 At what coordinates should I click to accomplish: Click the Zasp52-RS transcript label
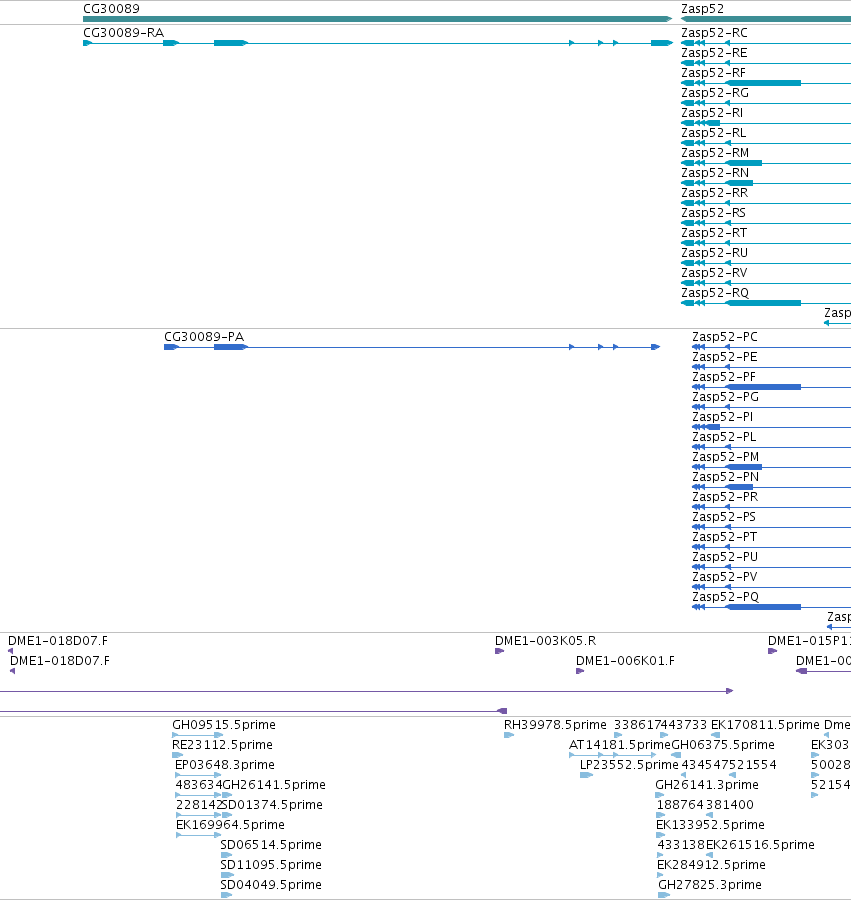713,213
